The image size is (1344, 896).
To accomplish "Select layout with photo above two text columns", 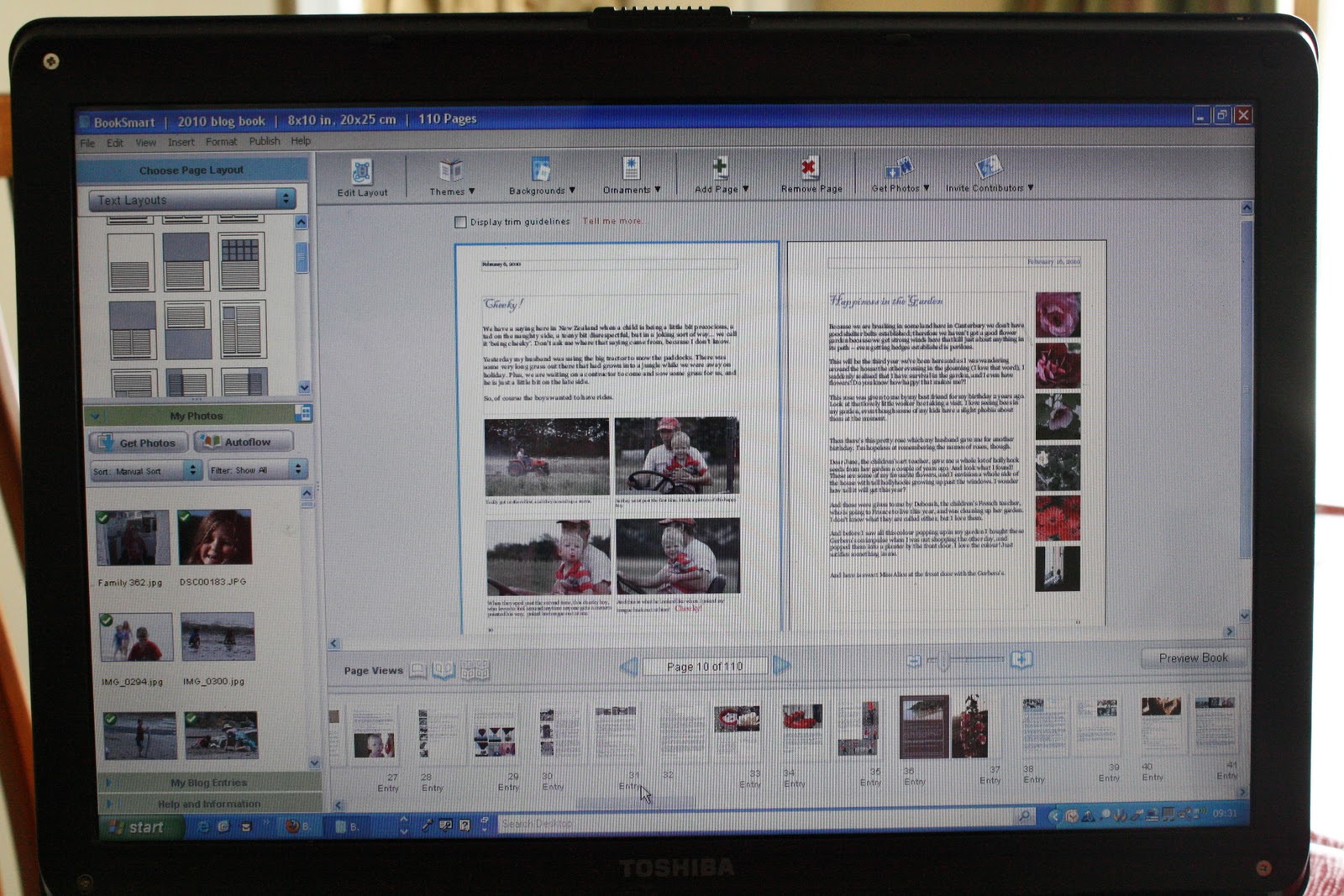I will point(133,330).
